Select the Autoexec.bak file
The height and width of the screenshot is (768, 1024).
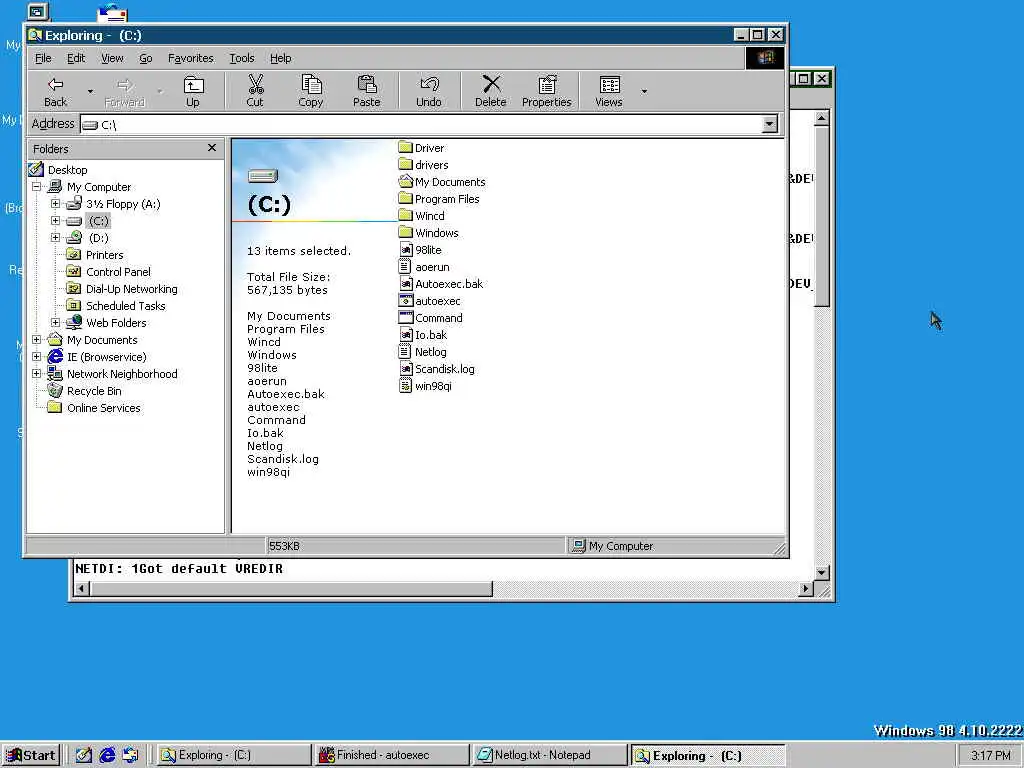[x=441, y=283]
